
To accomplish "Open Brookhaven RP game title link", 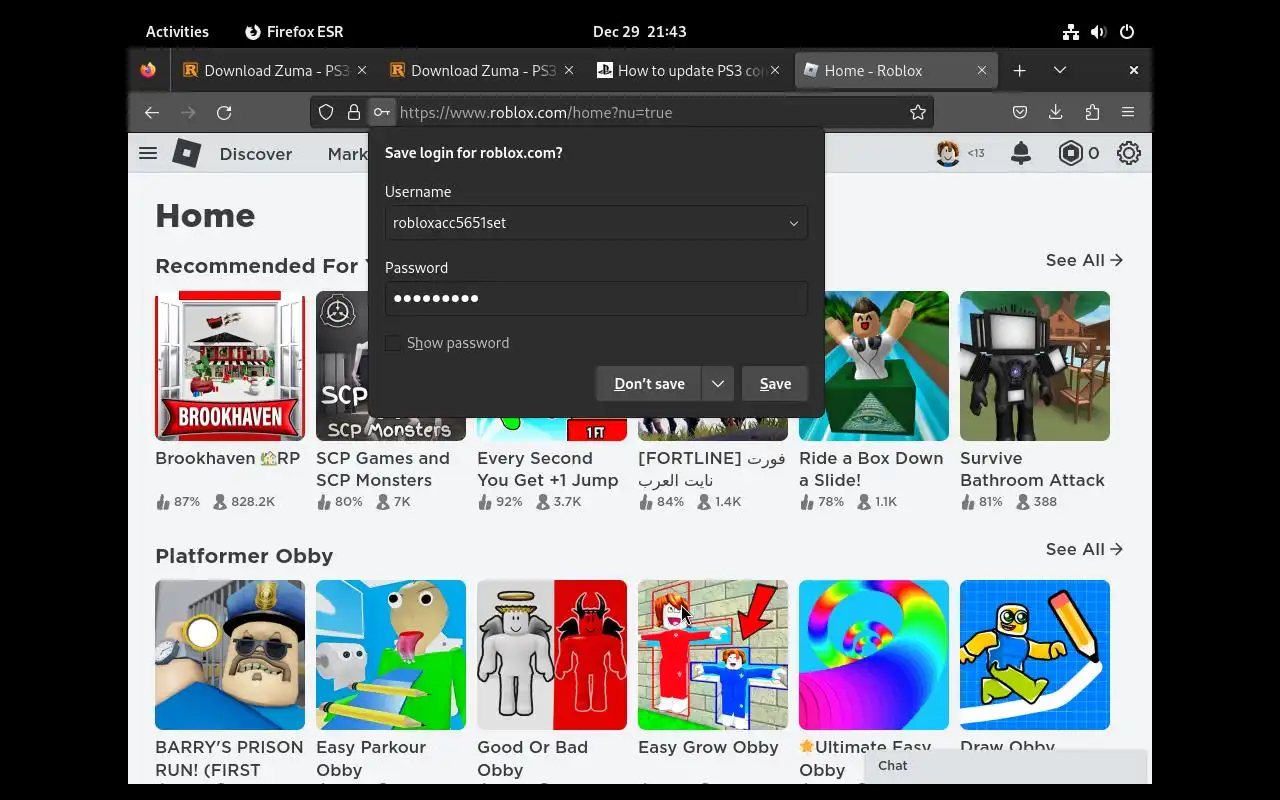I will pos(227,458).
